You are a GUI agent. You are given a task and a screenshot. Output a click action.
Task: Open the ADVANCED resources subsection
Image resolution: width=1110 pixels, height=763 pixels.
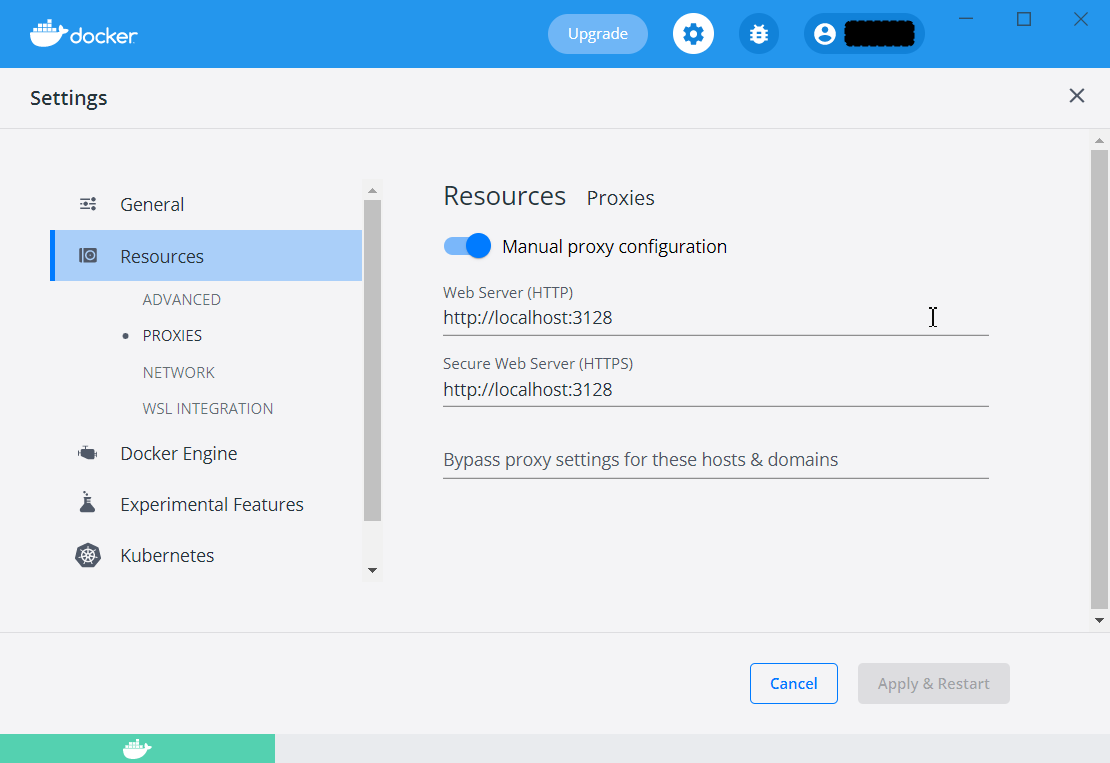pyautogui.click(x=181, y=299)
